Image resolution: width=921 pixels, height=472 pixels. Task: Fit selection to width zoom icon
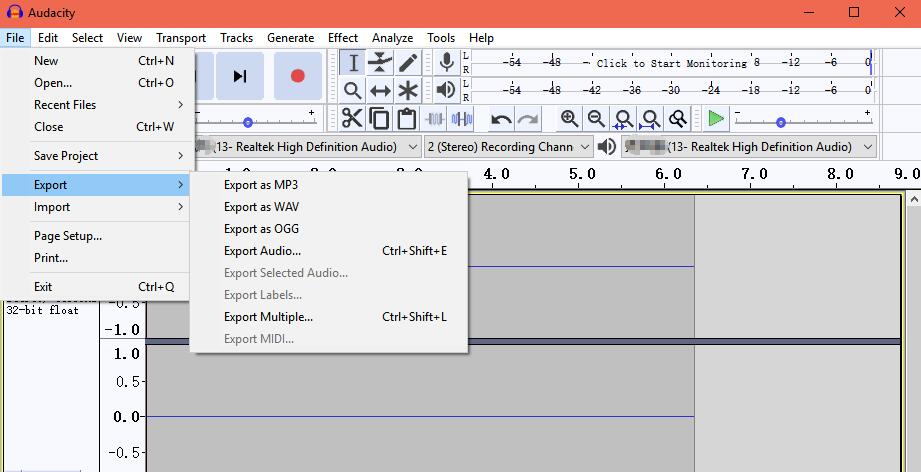tap(623, 119)
